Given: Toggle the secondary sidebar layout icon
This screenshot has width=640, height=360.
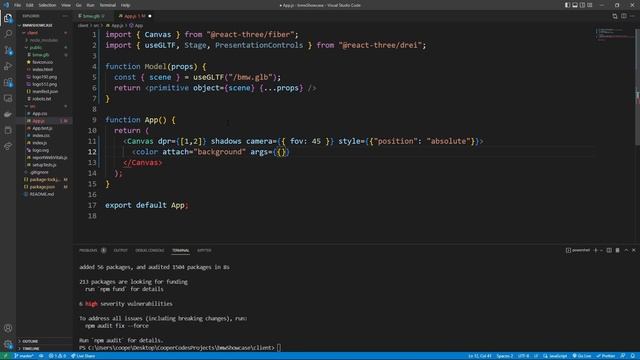Looking at the screenshot, I should coord(582,5).
